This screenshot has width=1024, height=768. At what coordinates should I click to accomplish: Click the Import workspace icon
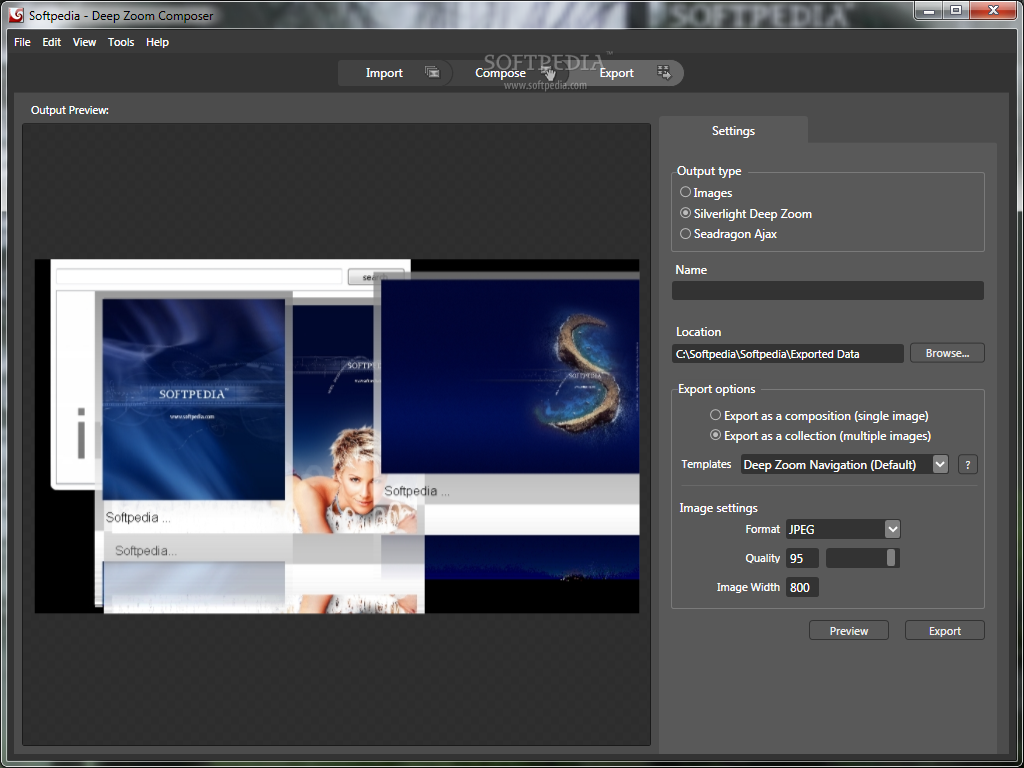point(432,72)
